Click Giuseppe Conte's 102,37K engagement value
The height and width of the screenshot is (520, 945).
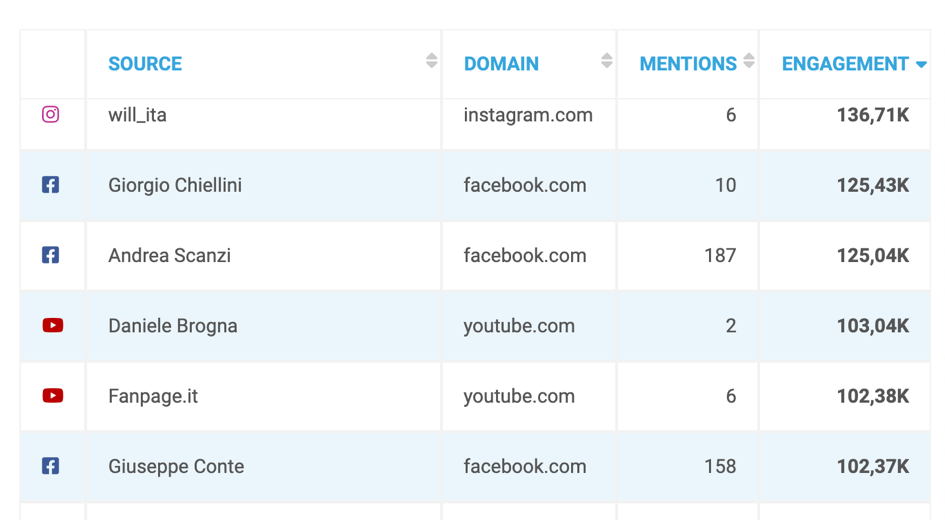872,466
